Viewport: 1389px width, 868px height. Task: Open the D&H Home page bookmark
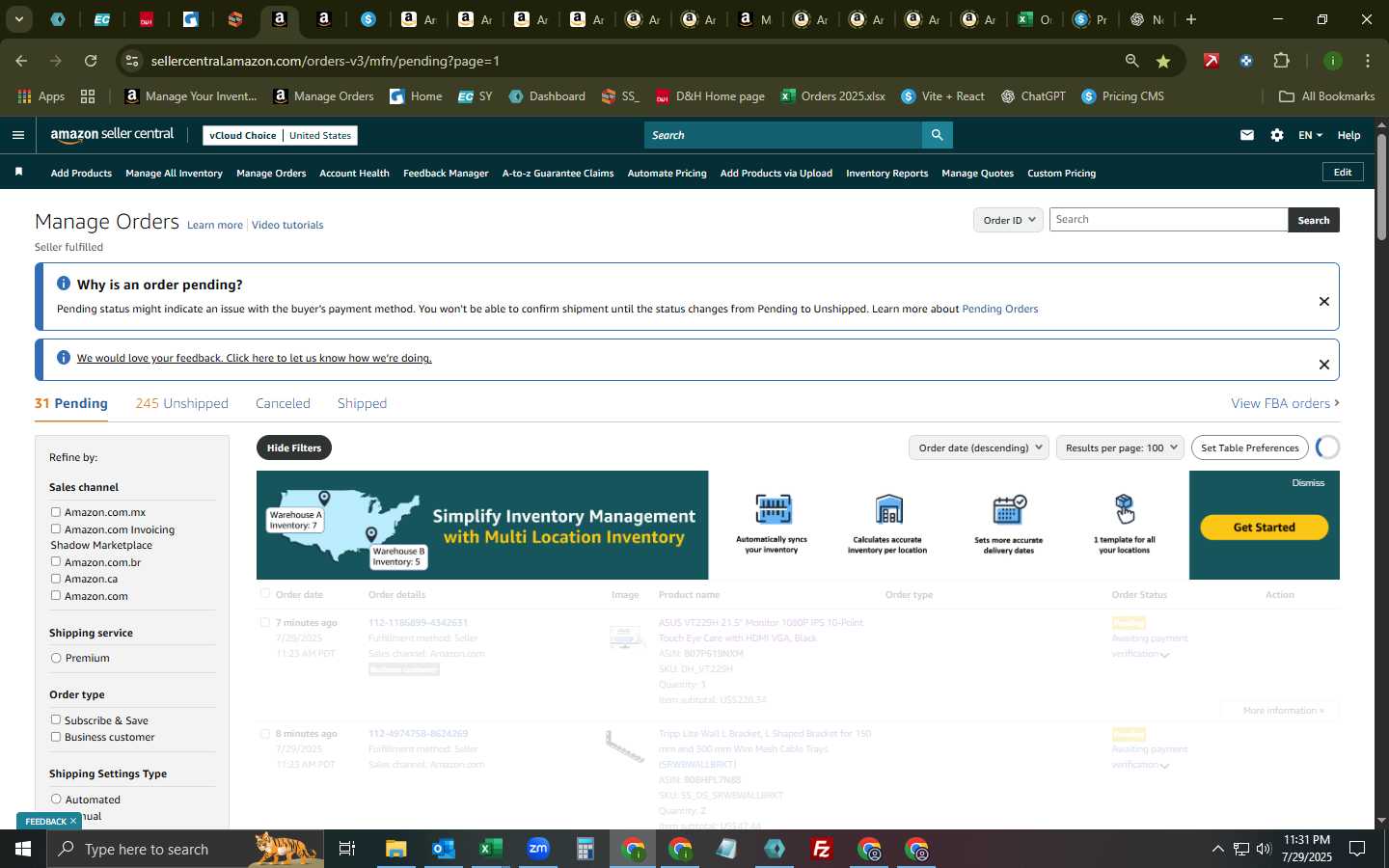point(710,96)
